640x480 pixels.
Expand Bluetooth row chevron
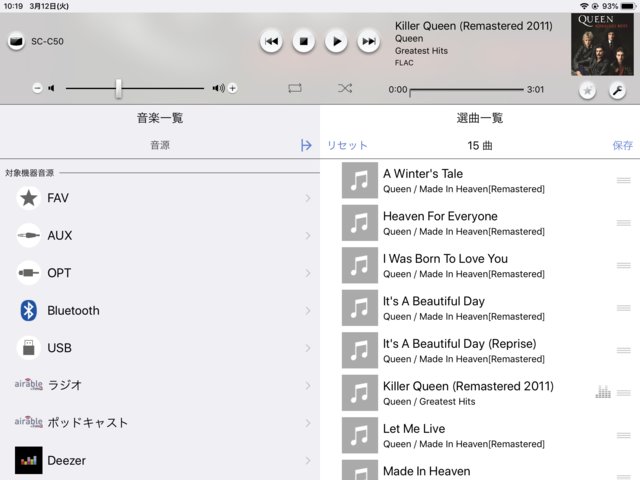pyautogui.click(x=308, y=311)
